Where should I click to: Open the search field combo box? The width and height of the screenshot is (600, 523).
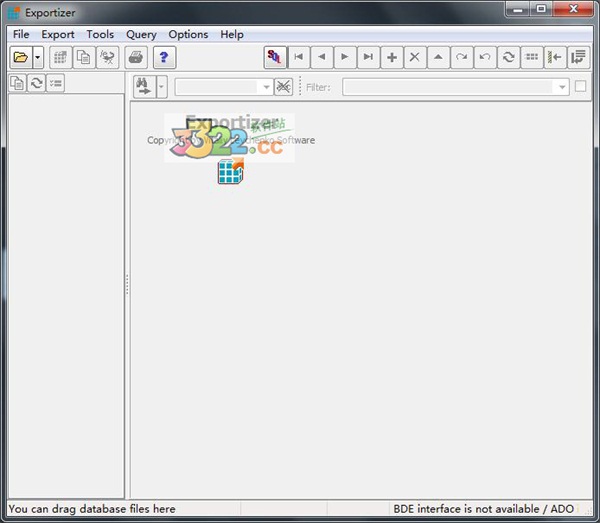(223, 87)
